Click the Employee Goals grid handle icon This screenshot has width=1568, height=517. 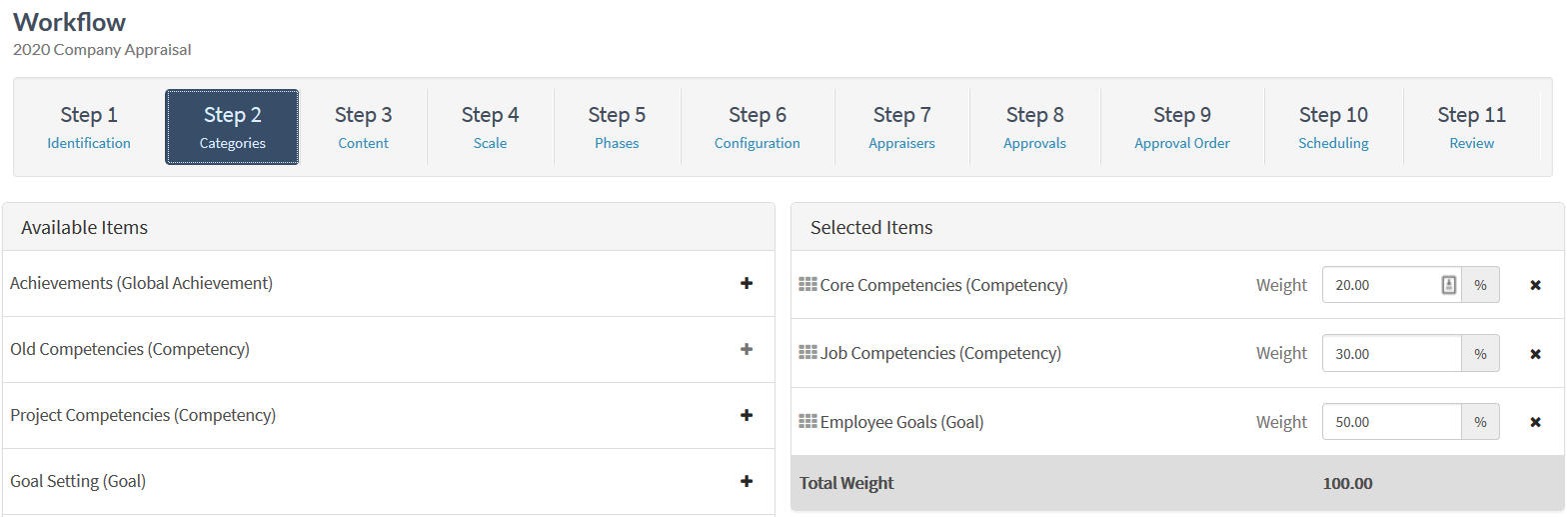click(807, 421)
